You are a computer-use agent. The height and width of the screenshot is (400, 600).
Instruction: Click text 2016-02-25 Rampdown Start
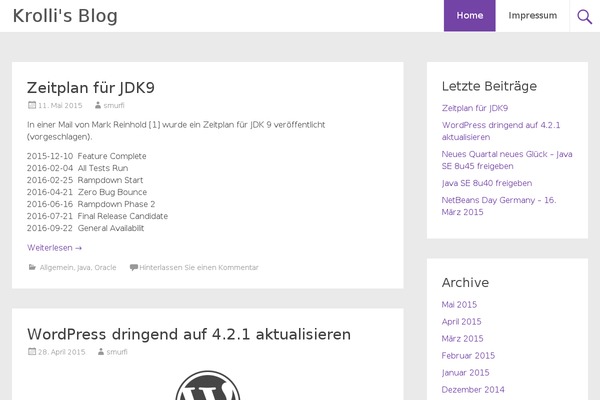[85, 180]
